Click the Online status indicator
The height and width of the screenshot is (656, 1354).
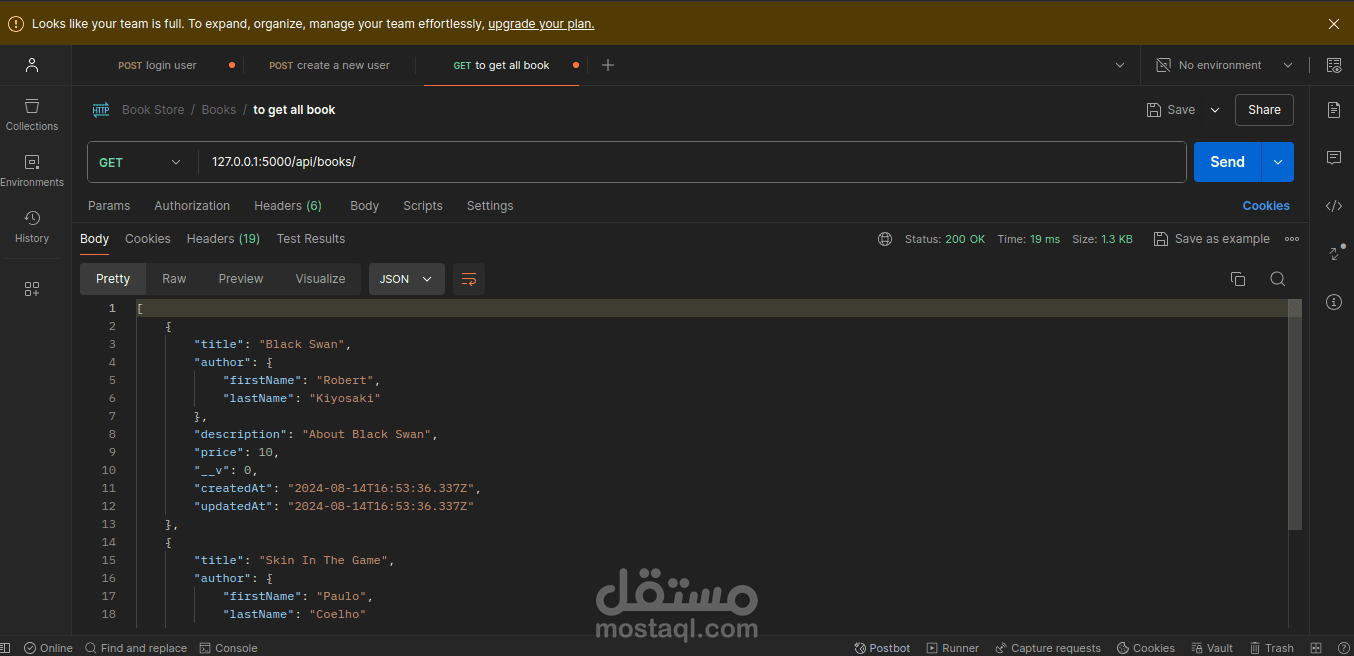click(48, 648)
